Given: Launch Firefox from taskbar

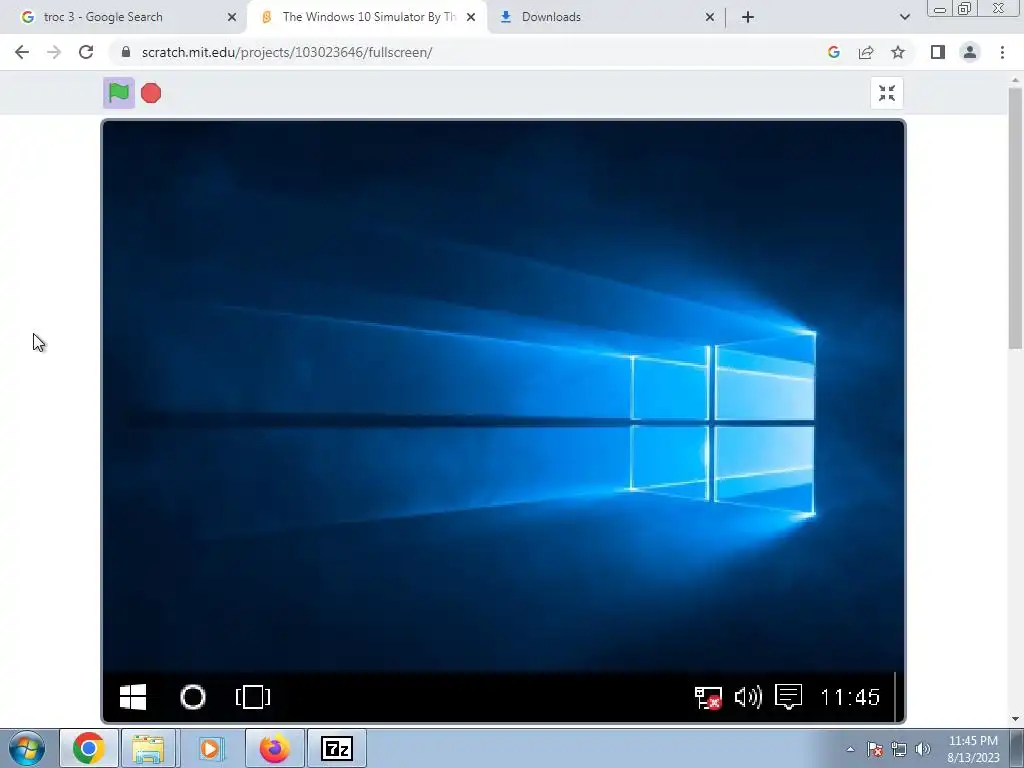Looking at the screenshot, I should pos(275,748).
